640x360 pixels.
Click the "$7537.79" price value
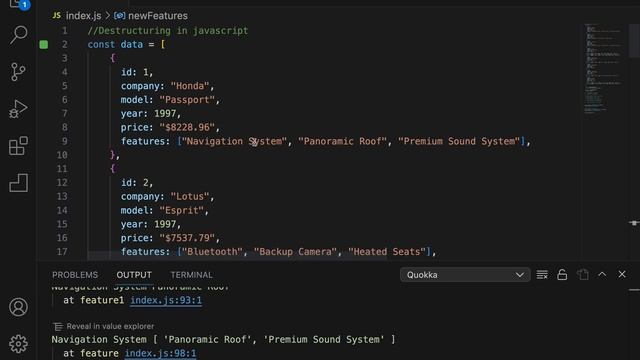(187, 238)
